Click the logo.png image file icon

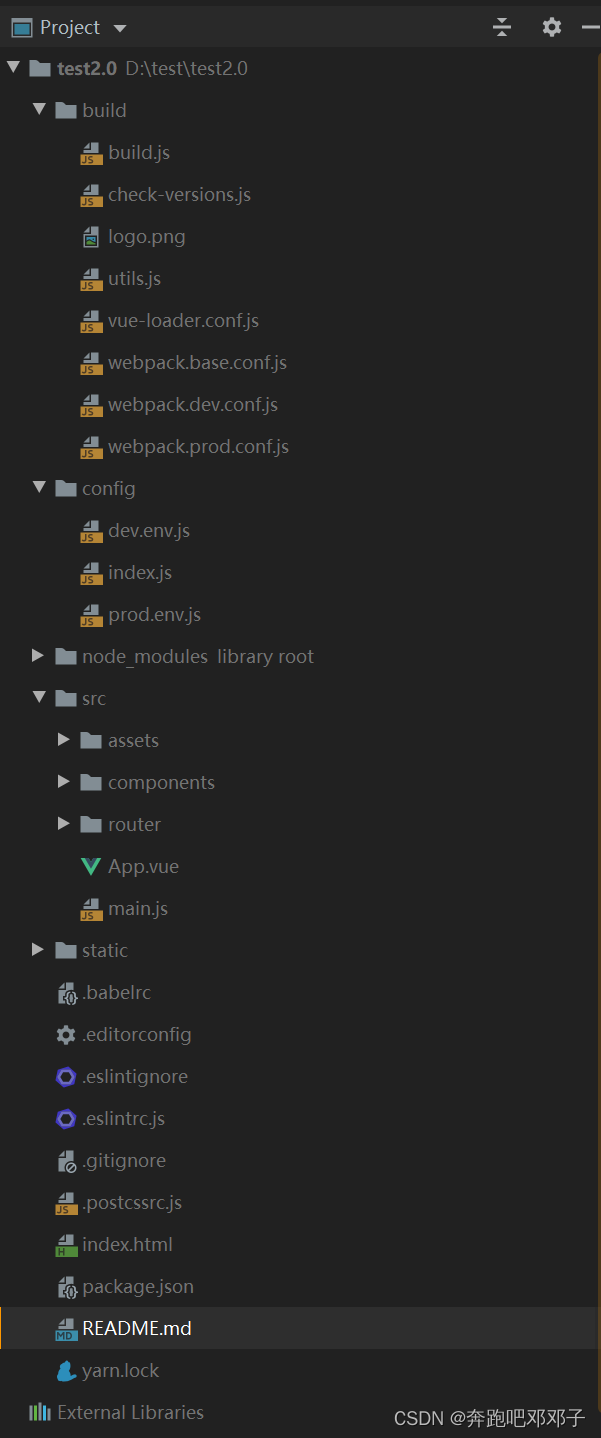click(x=91, y=237)
